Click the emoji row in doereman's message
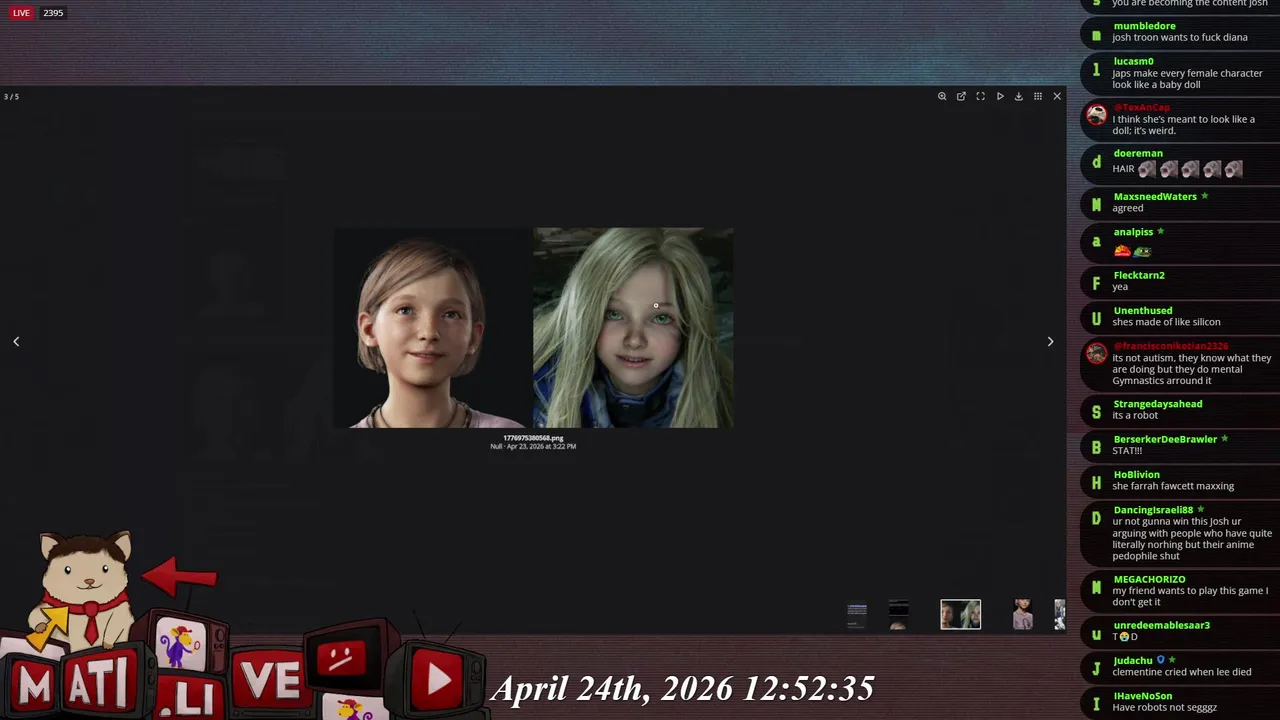 1190,169
